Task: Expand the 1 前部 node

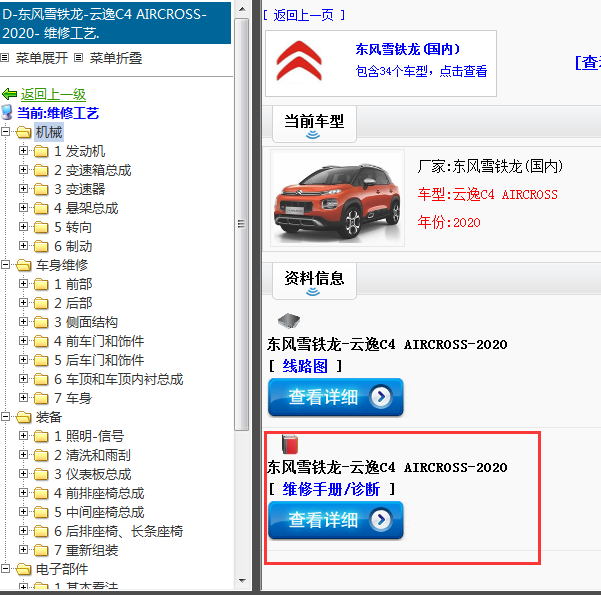Action: (23, 284)
